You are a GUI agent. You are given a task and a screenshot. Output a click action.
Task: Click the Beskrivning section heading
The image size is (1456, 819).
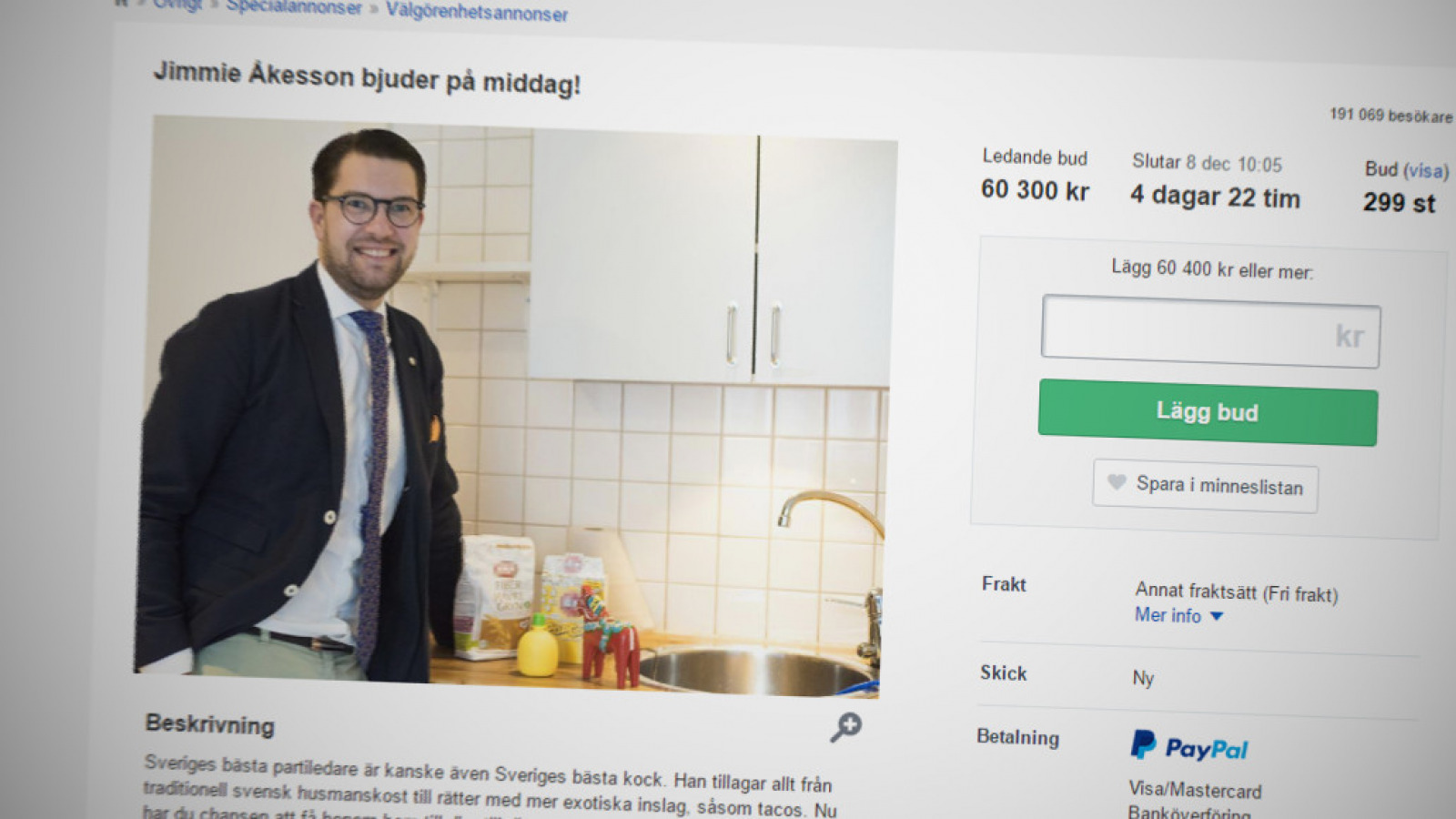[210, 724]
